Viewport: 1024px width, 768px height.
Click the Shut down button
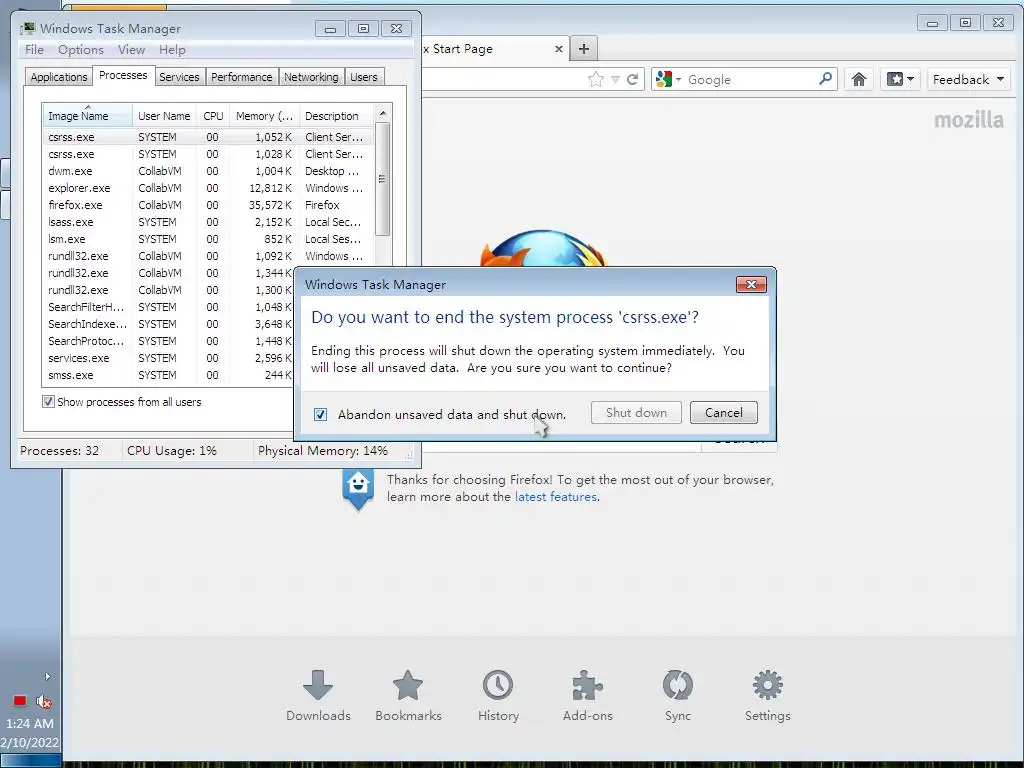coord(636,413)
